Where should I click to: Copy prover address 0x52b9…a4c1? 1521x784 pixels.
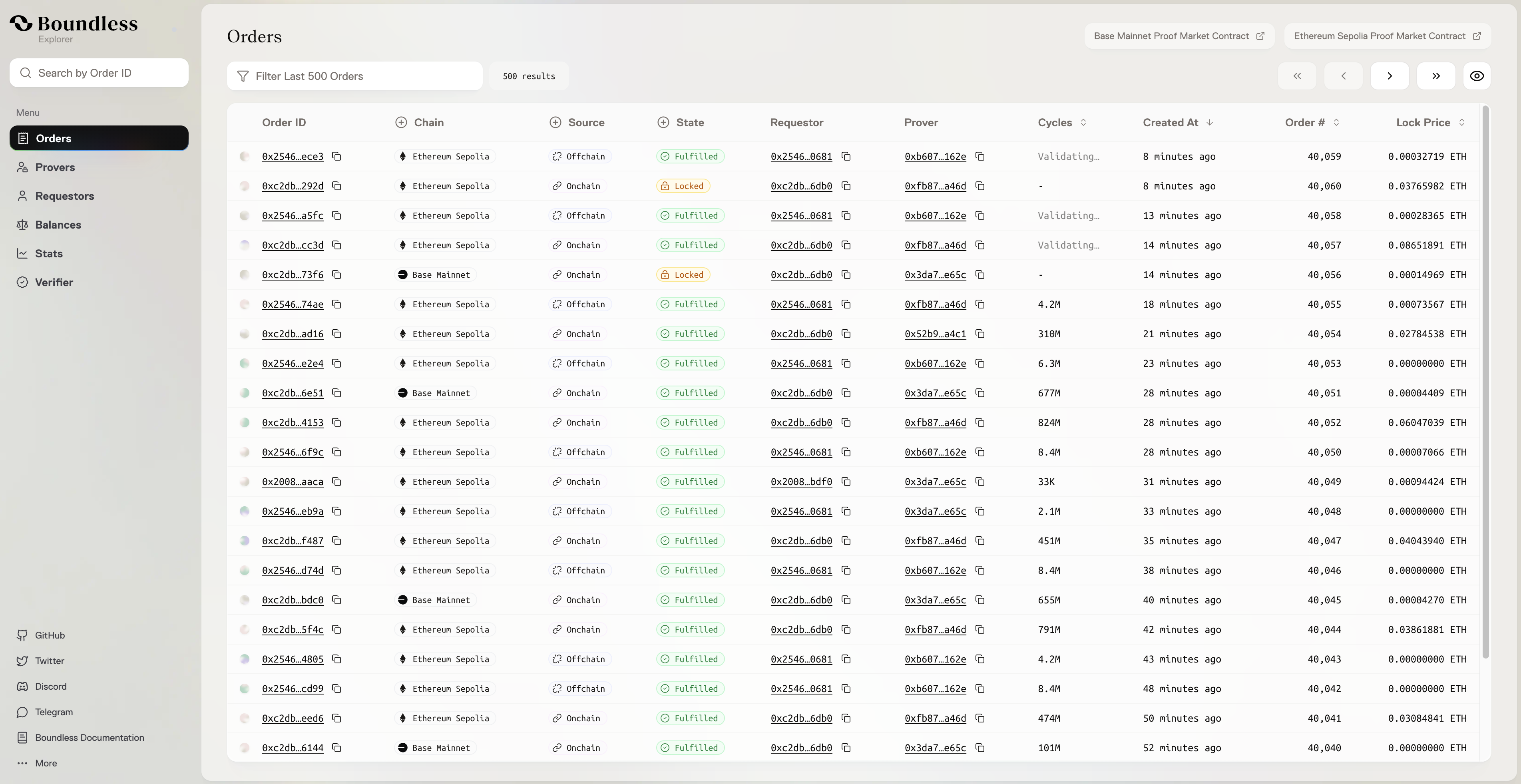979,334
